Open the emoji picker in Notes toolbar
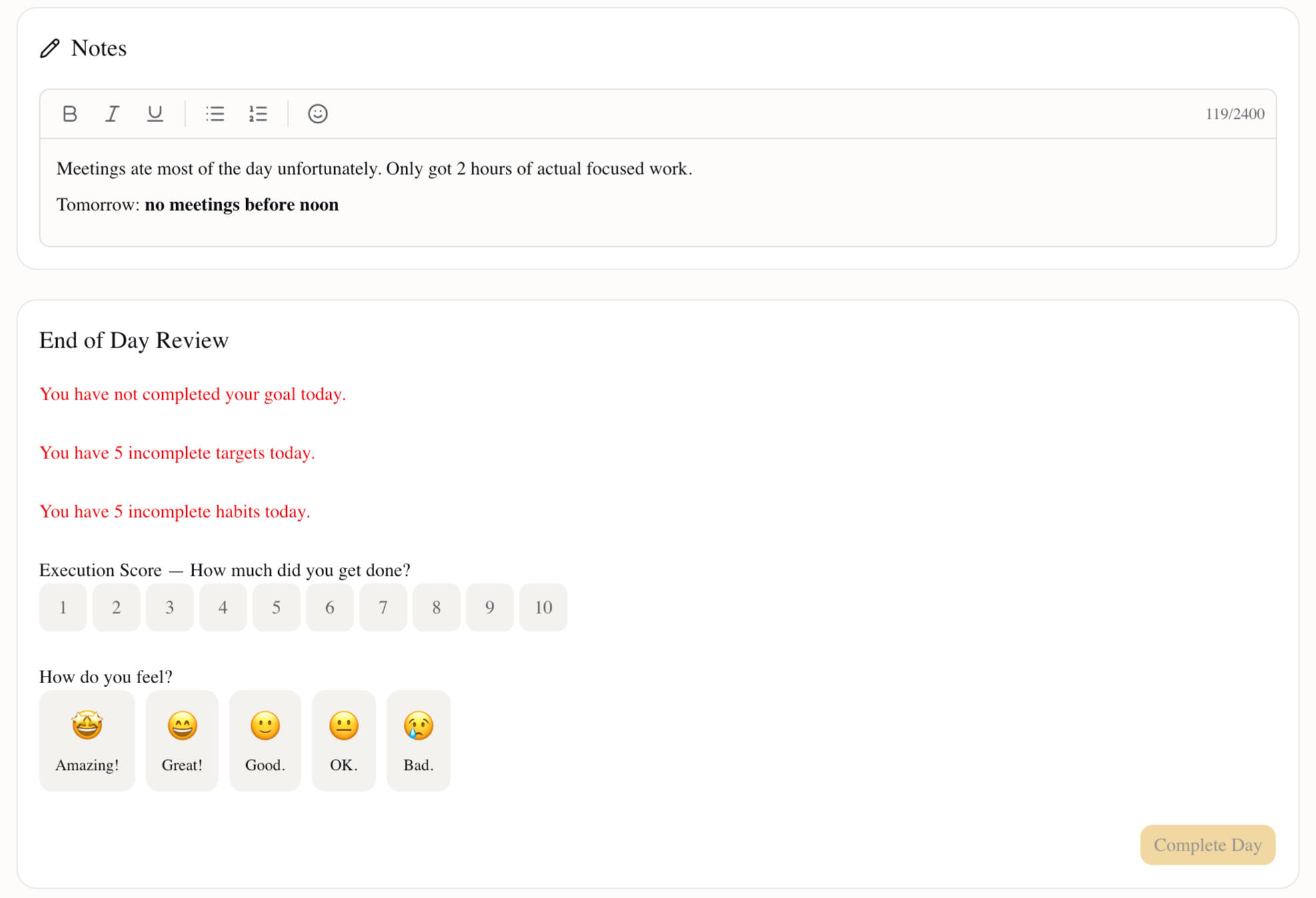 tap(317, 114)
